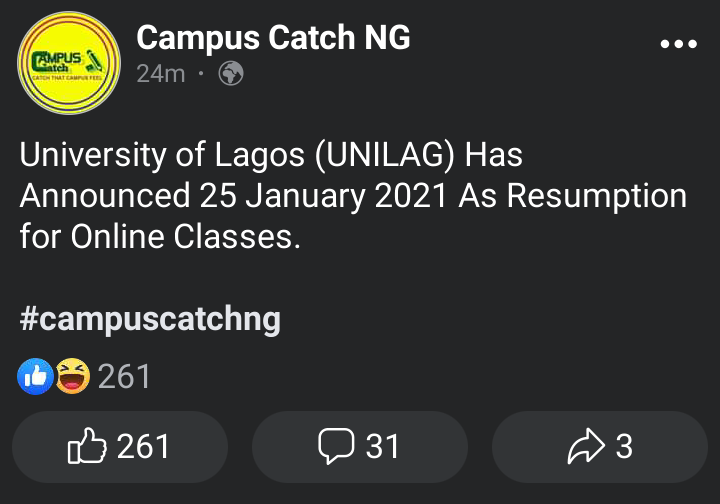The width and height of the screenshot is (720, 504).
Task: Click the 261 number in the like button
Action: coord(143,446)
